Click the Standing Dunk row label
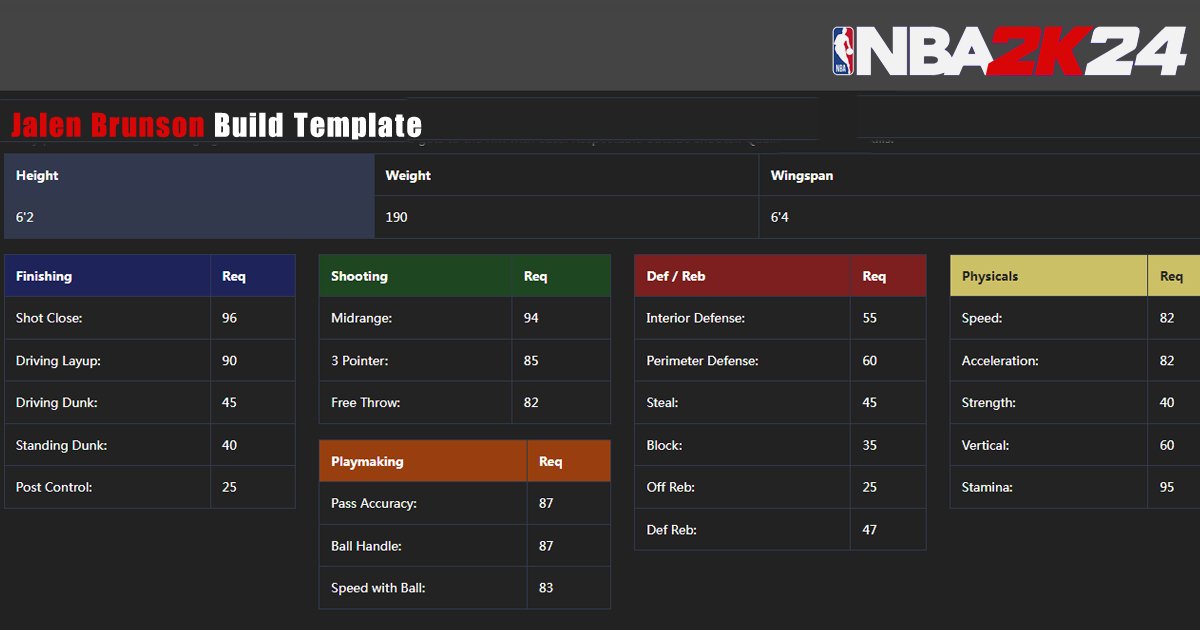This screenshot has width=1200, height=630. (61, 445)
